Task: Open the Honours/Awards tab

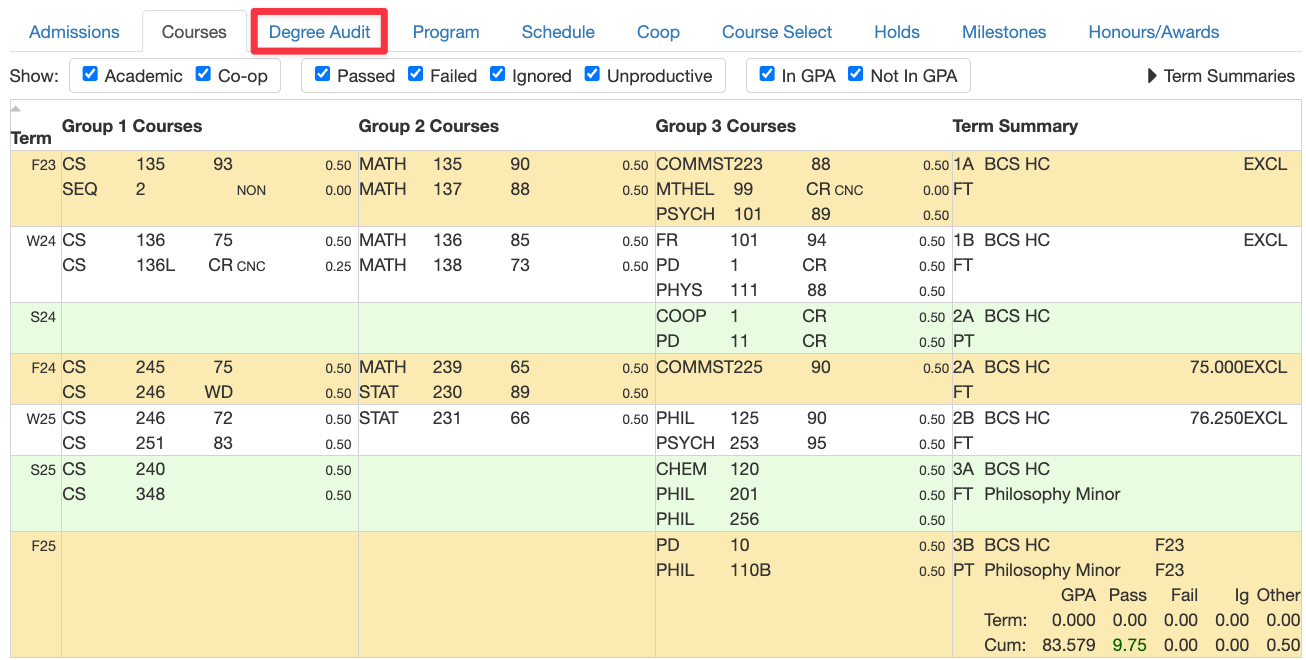Action: tap(1153, 31)
